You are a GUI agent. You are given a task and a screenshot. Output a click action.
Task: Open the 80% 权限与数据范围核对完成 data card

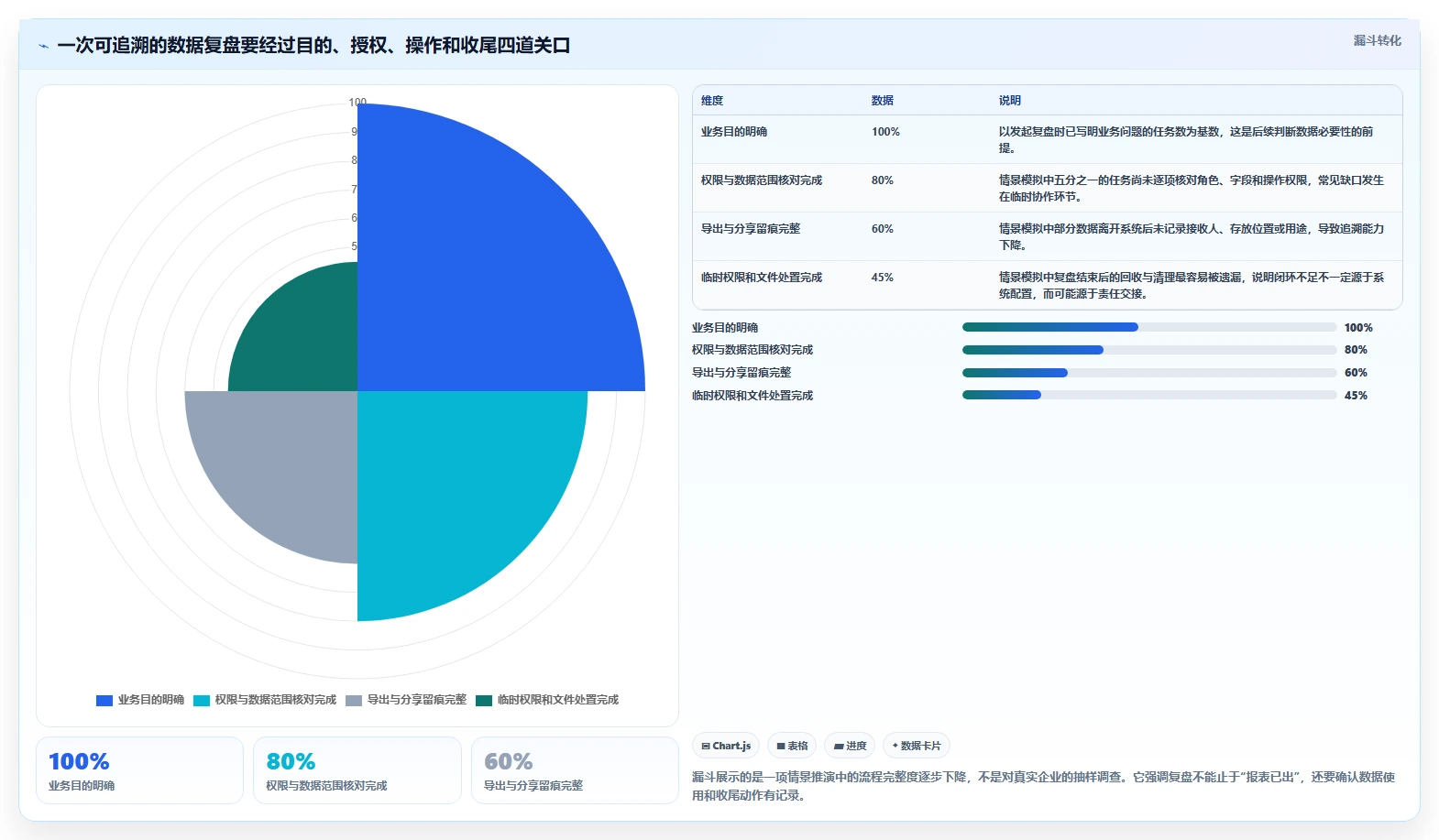click(357, 770)
